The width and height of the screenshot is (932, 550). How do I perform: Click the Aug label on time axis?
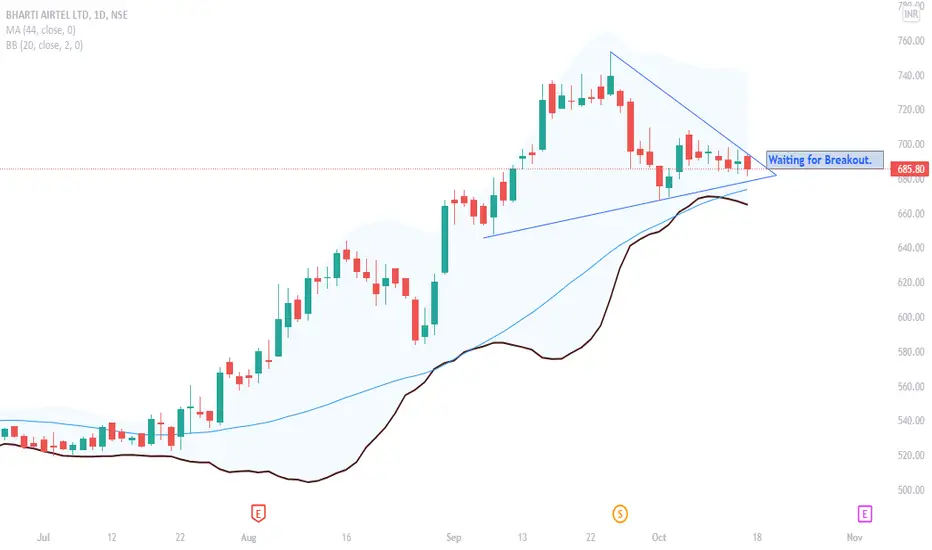click(x=248, y=537)
